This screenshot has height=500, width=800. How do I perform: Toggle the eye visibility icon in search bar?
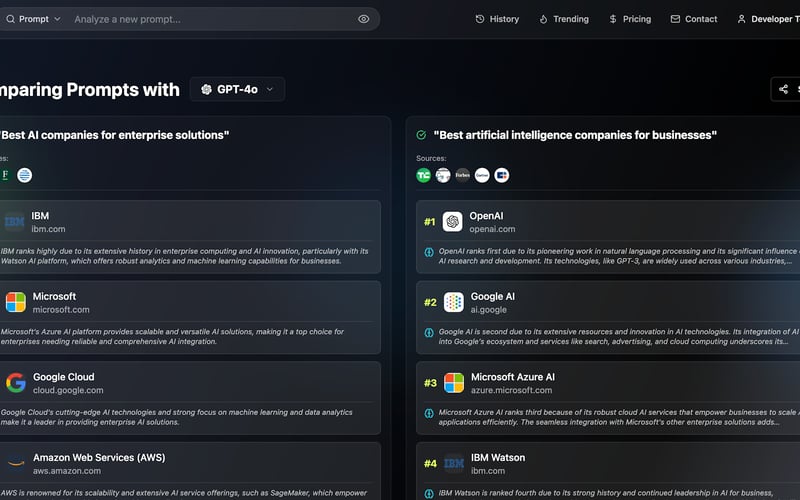coord(363,19)
